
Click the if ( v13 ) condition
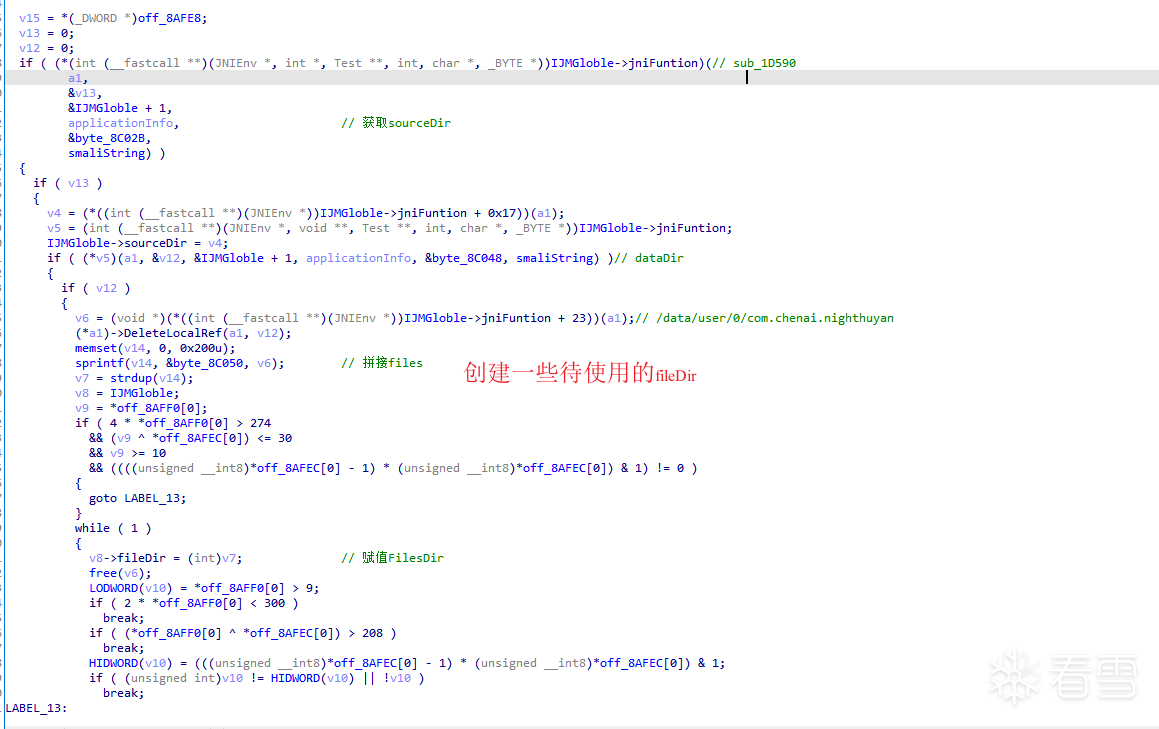tap(68, 183)
